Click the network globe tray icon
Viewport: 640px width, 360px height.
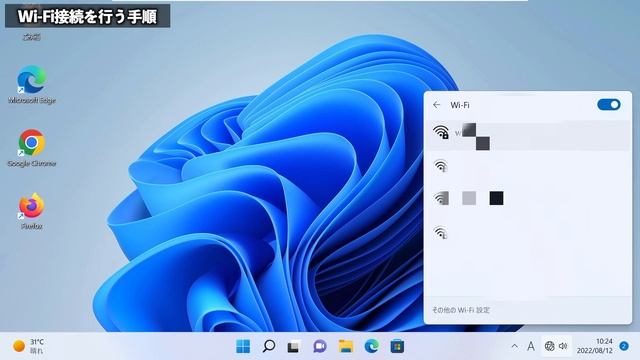[549, 346]
